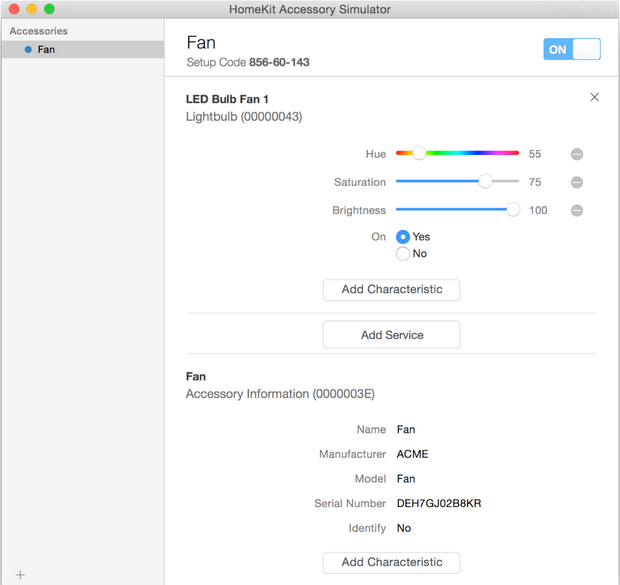Click the Model field value Fan
Viewport: 620px width, 585px height.
click(406, 479)
